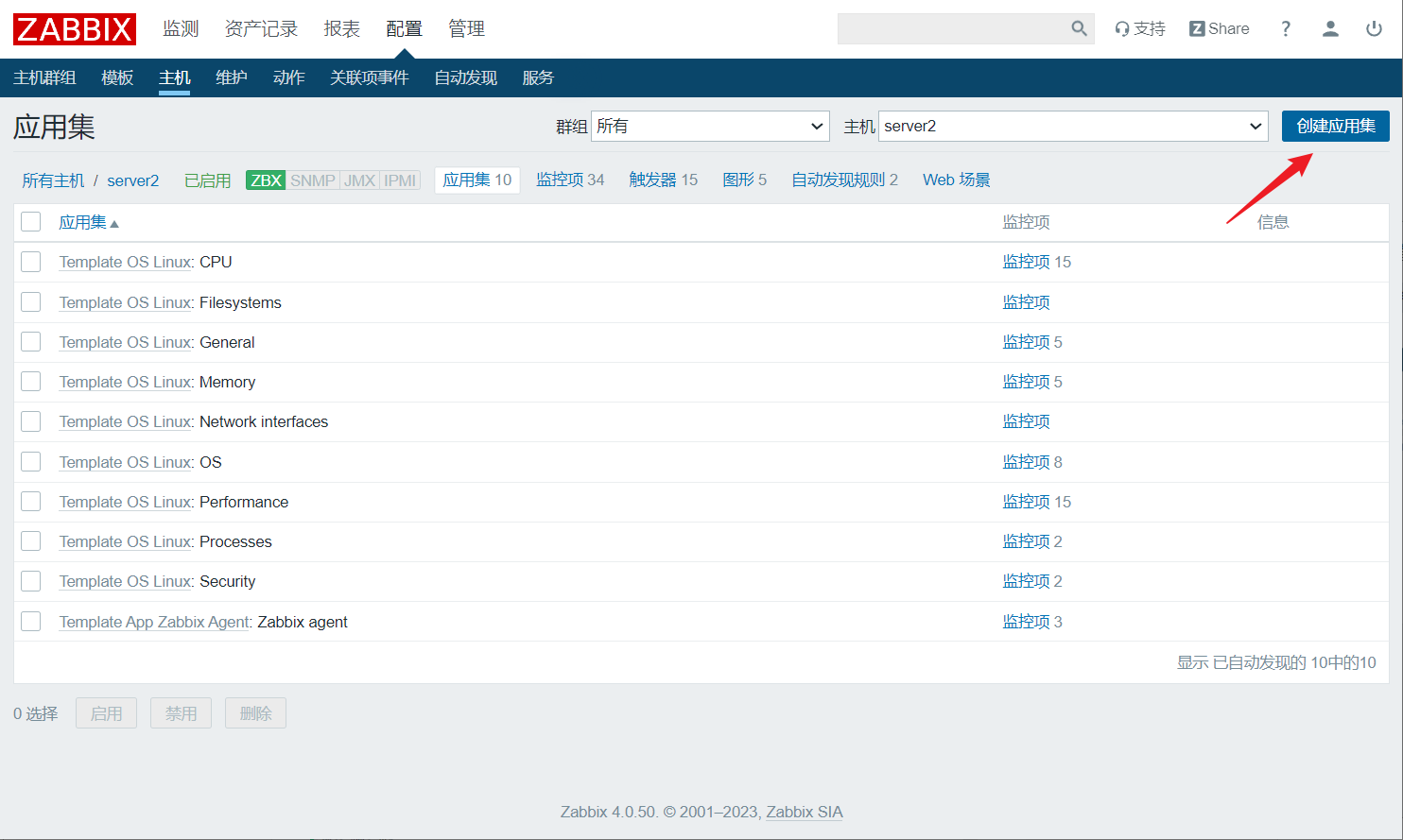Check the Zabbix agent application checkbox
Viewport: 1403px width, 840px height.
31,622
